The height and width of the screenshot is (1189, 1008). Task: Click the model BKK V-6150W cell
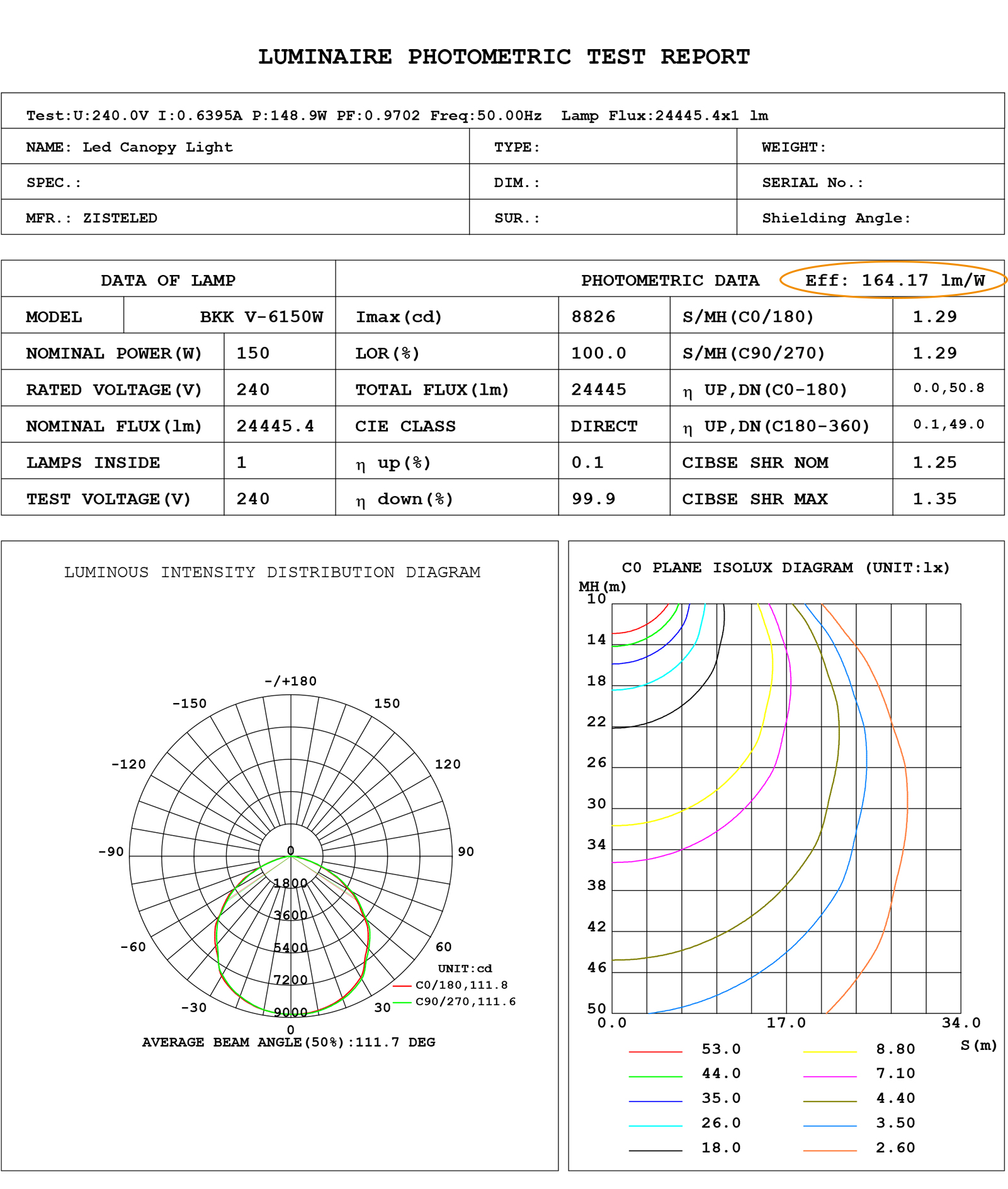tap(261, 317)
